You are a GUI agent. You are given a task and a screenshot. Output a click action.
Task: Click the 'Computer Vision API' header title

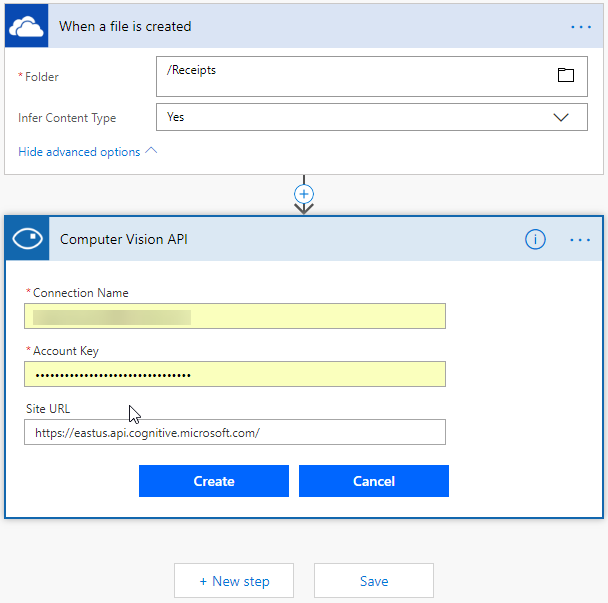coord(124,239)
